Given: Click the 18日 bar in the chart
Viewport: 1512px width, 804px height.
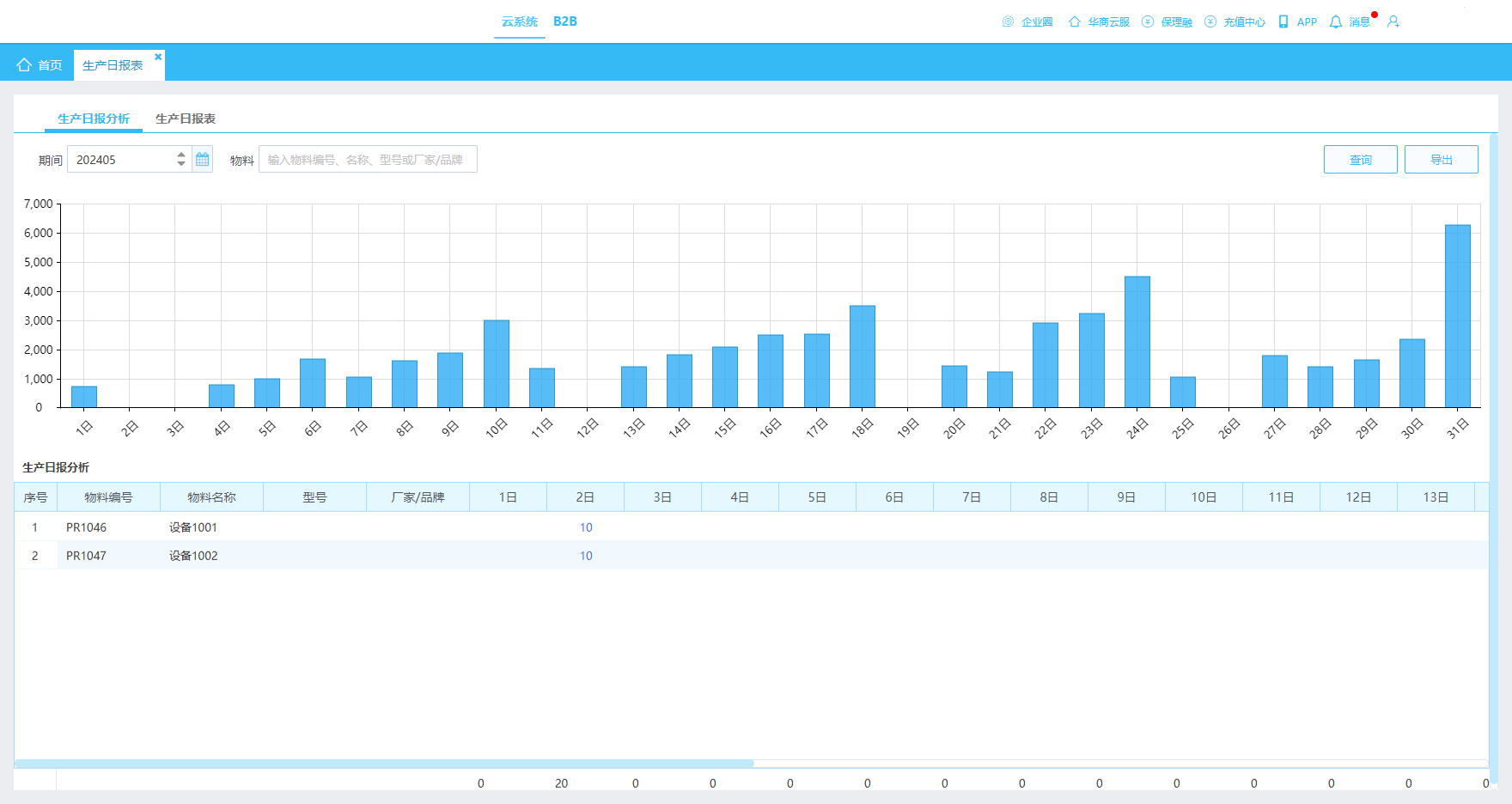Looking at the screenshot, I should (863, 356).
